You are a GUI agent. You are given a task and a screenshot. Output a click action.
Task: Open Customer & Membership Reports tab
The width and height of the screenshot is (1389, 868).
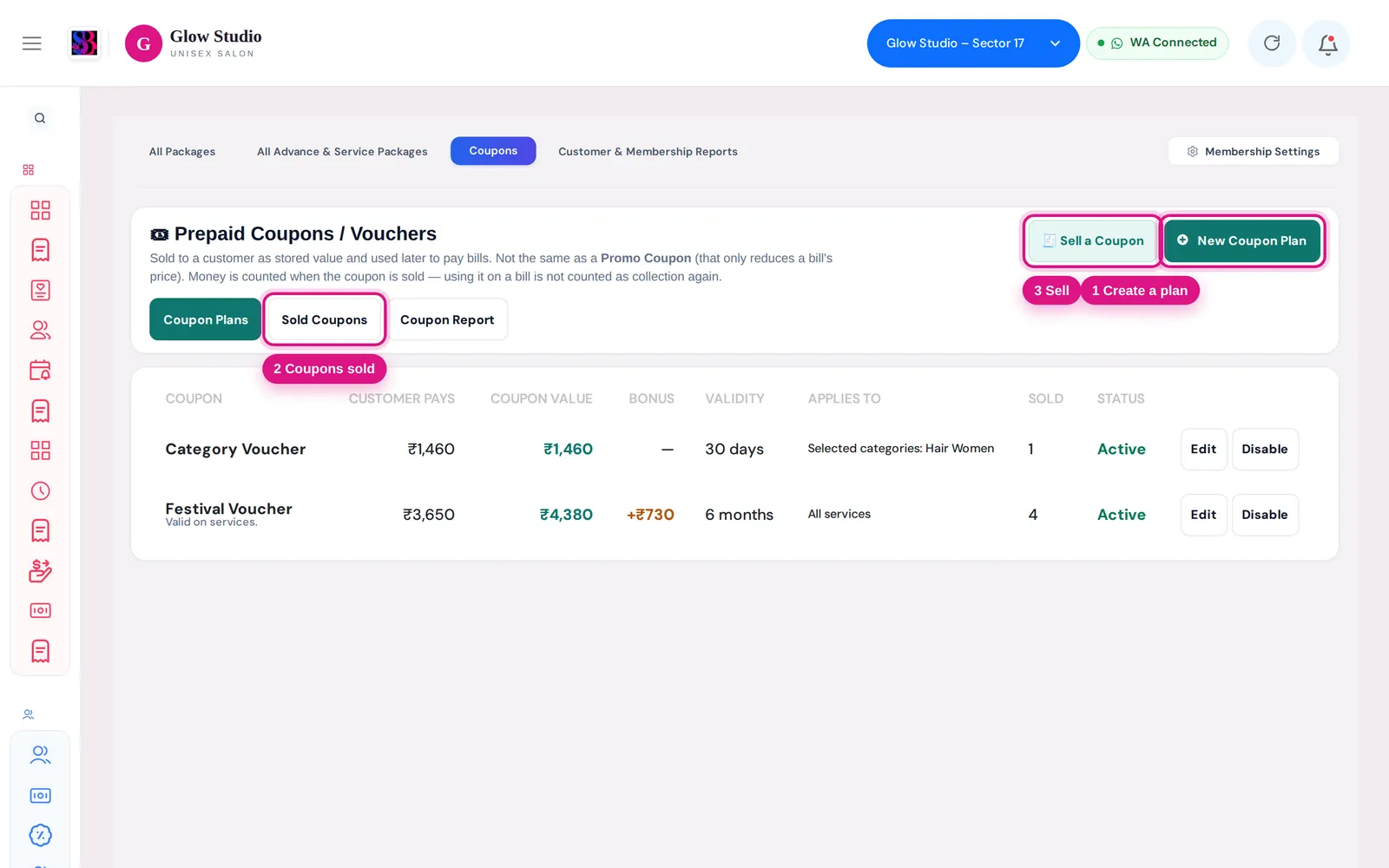click(648, 151)
